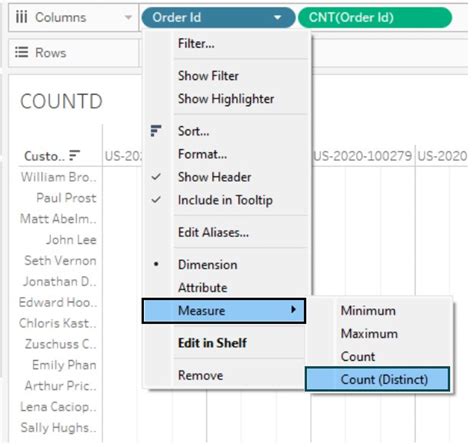
Task: Click the Columns shelf icon
Action: 21,17
